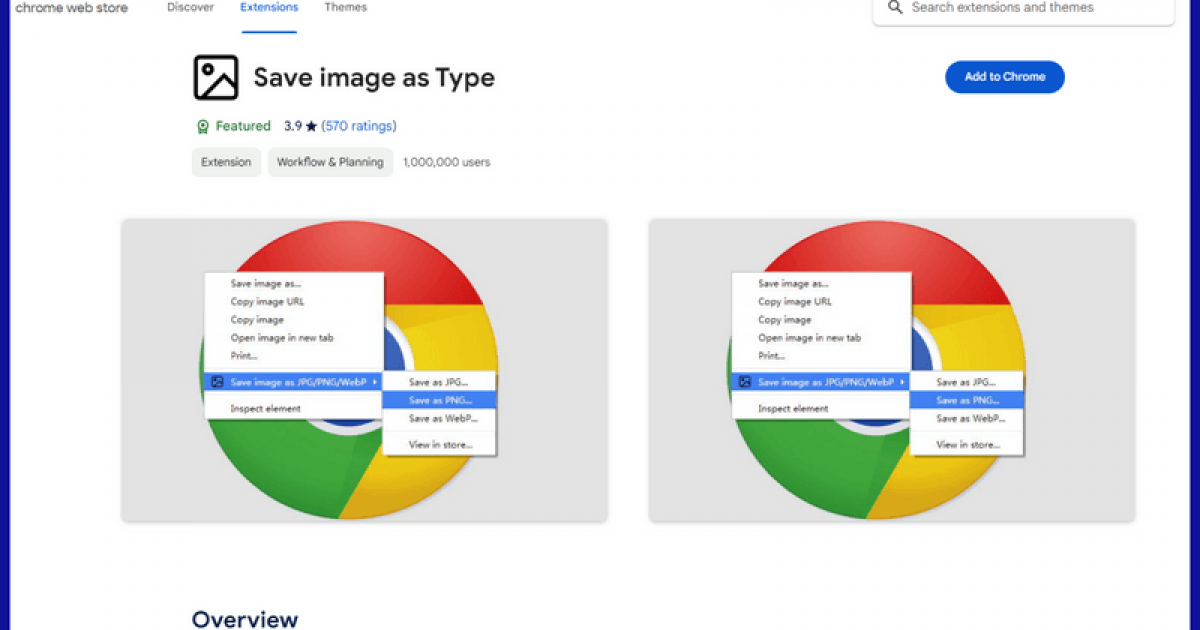
Task: Click the Workflow & Planning category tag
Action: point(330,162)
